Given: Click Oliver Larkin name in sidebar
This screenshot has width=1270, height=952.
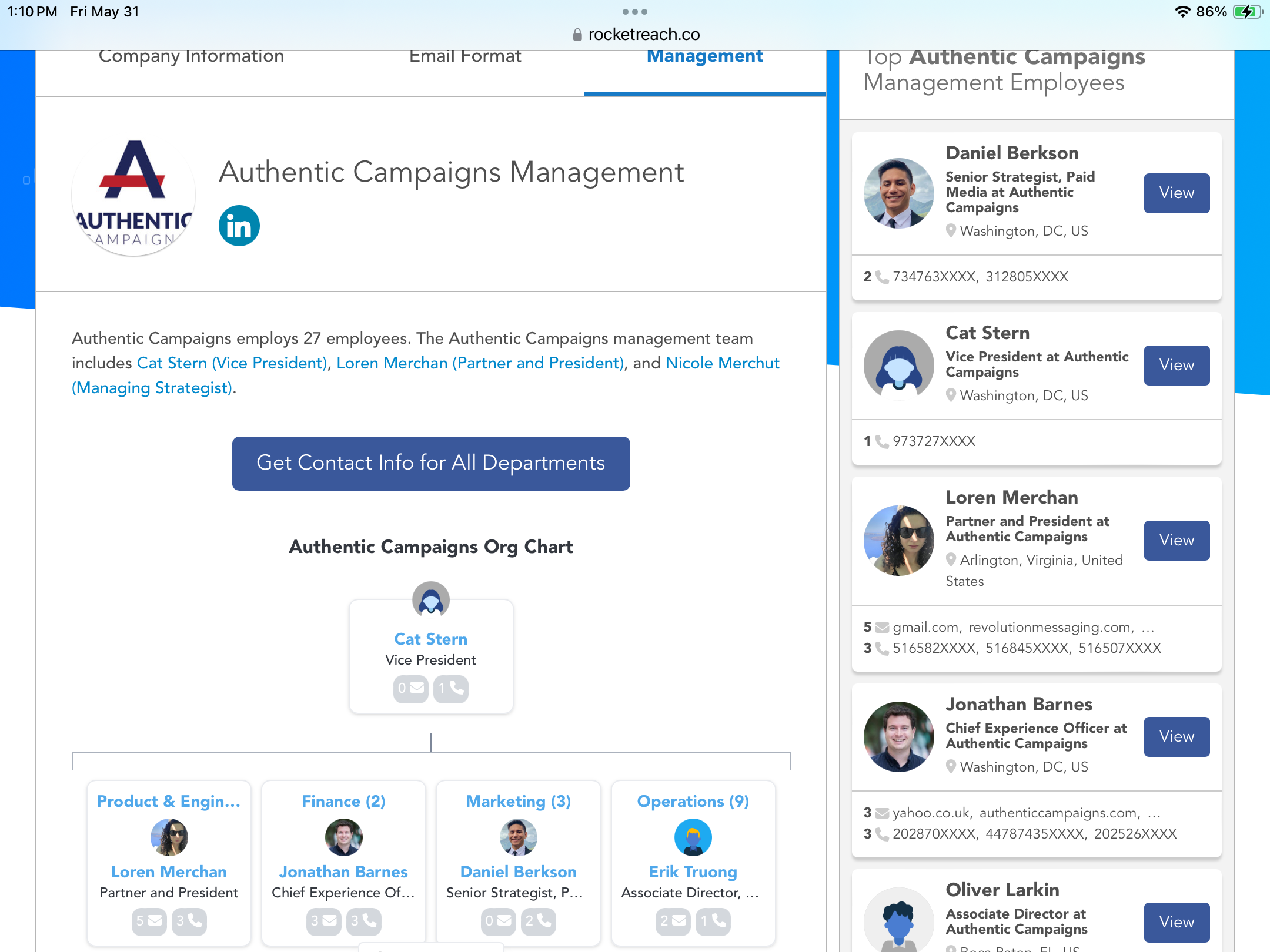Looking at the screenshot, I should pyautogui.click(x=1002, y=890).
